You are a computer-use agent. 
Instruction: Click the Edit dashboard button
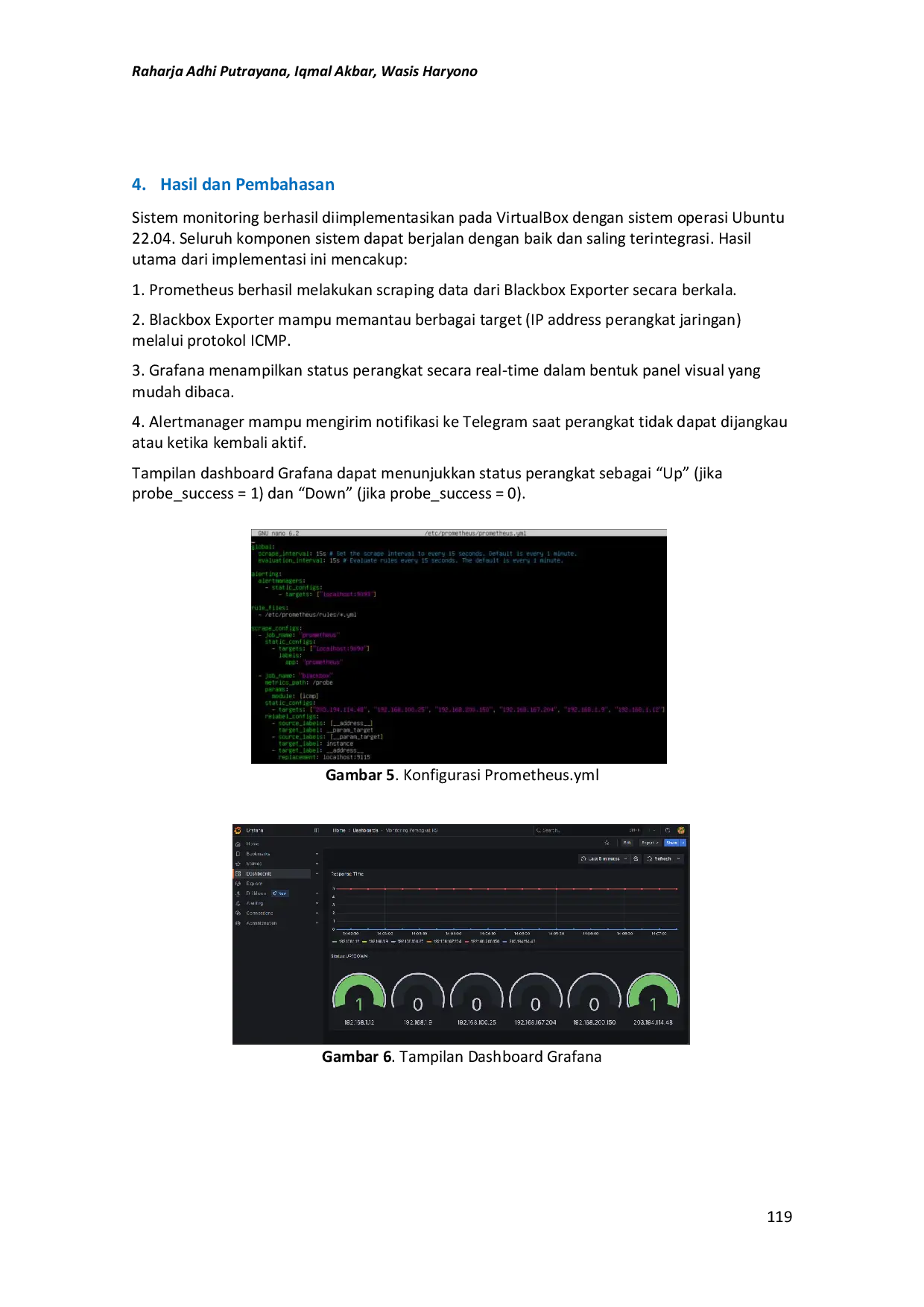click(x=627, y=843)
